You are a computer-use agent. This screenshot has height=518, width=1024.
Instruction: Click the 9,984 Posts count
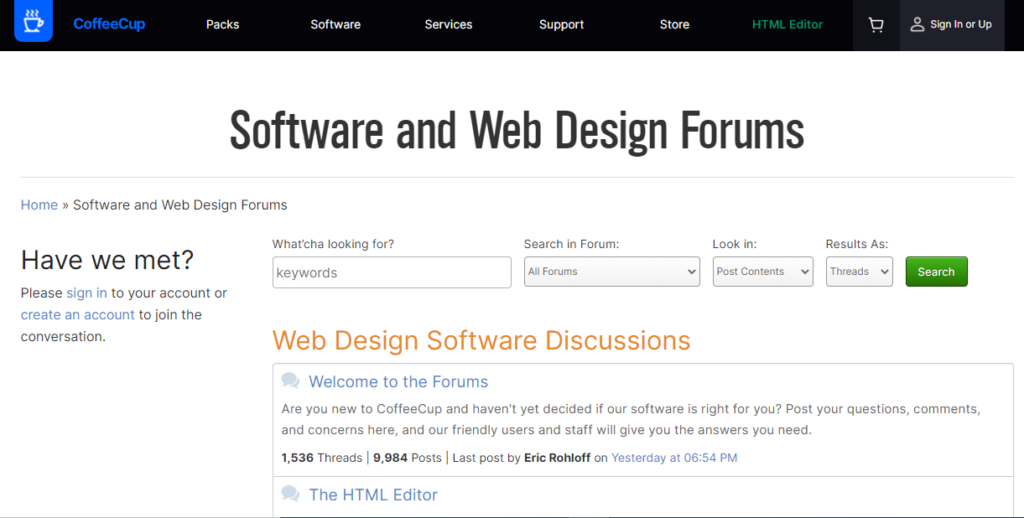click(x=408, y=458)
